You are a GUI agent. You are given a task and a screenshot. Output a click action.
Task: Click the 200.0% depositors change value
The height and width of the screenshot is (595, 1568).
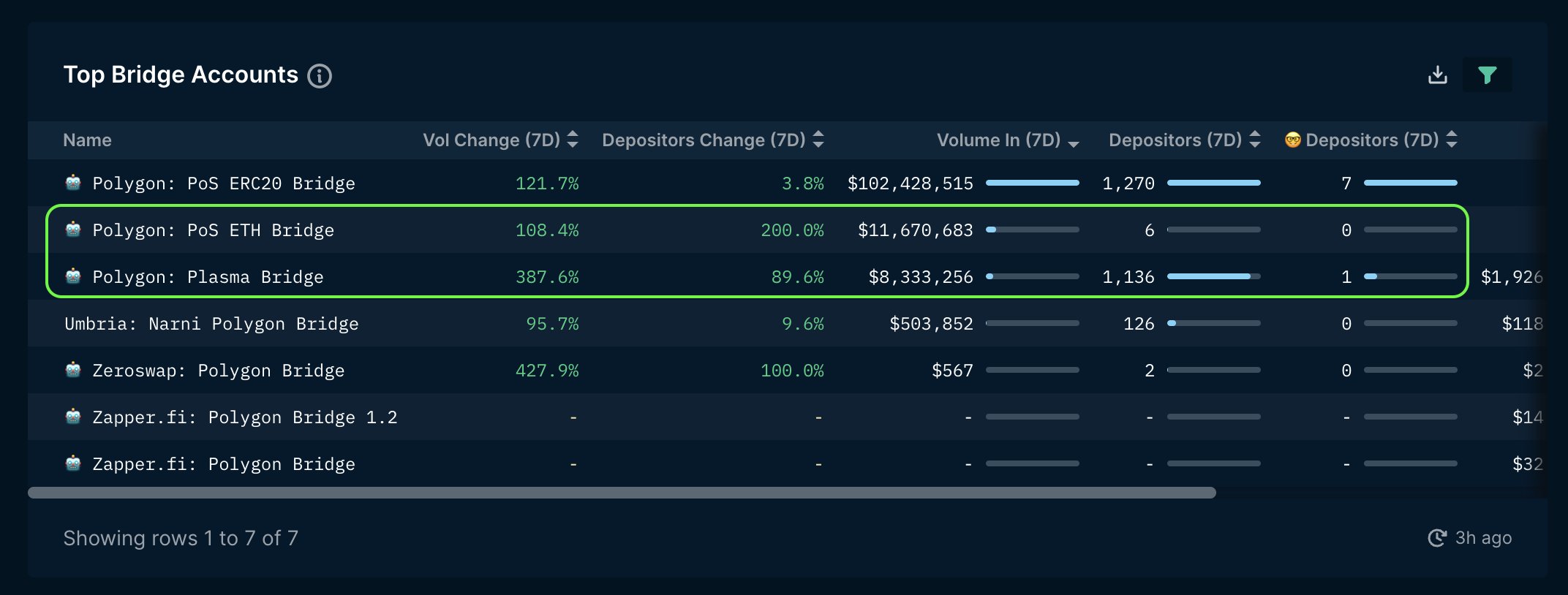point(792,230)
